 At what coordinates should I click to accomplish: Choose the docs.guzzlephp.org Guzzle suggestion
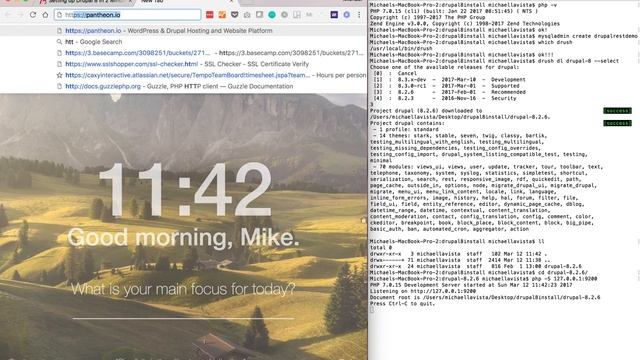tap(184, 86)
